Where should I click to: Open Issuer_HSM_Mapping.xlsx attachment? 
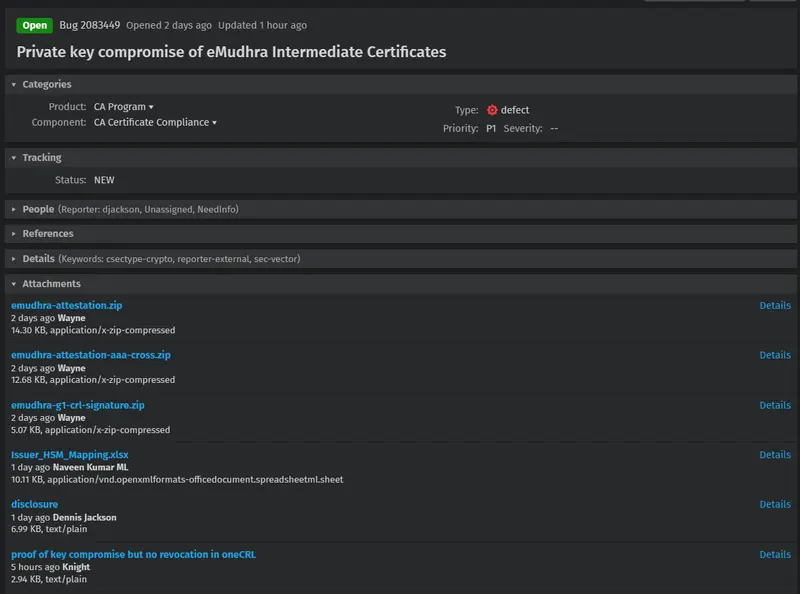pyautogui.click(x=70, y=454)
